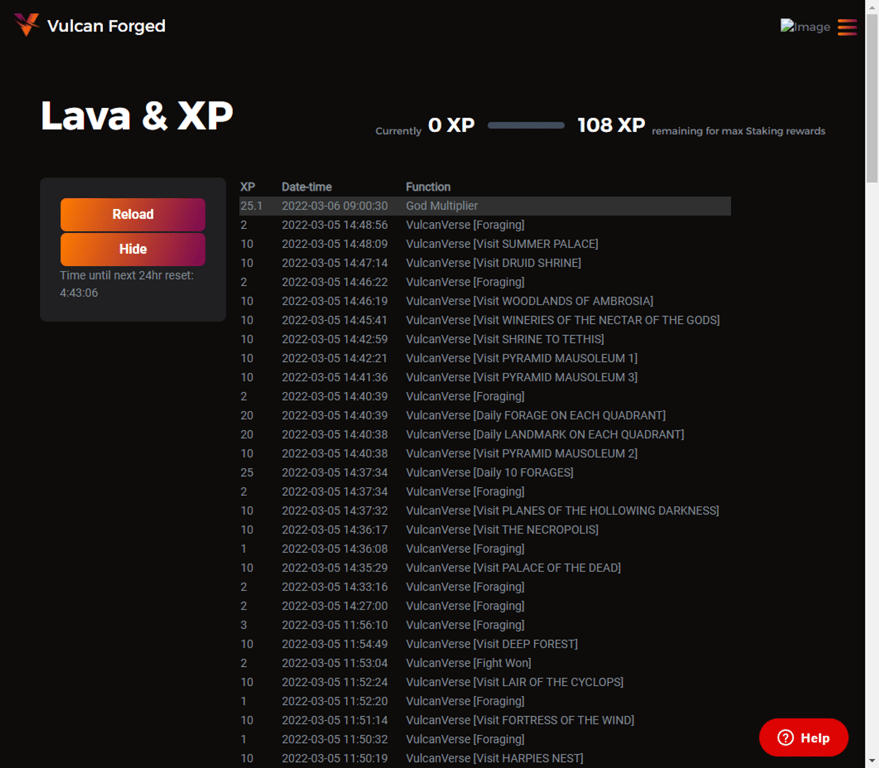Click the 25.1 XP value

point(251,206)
